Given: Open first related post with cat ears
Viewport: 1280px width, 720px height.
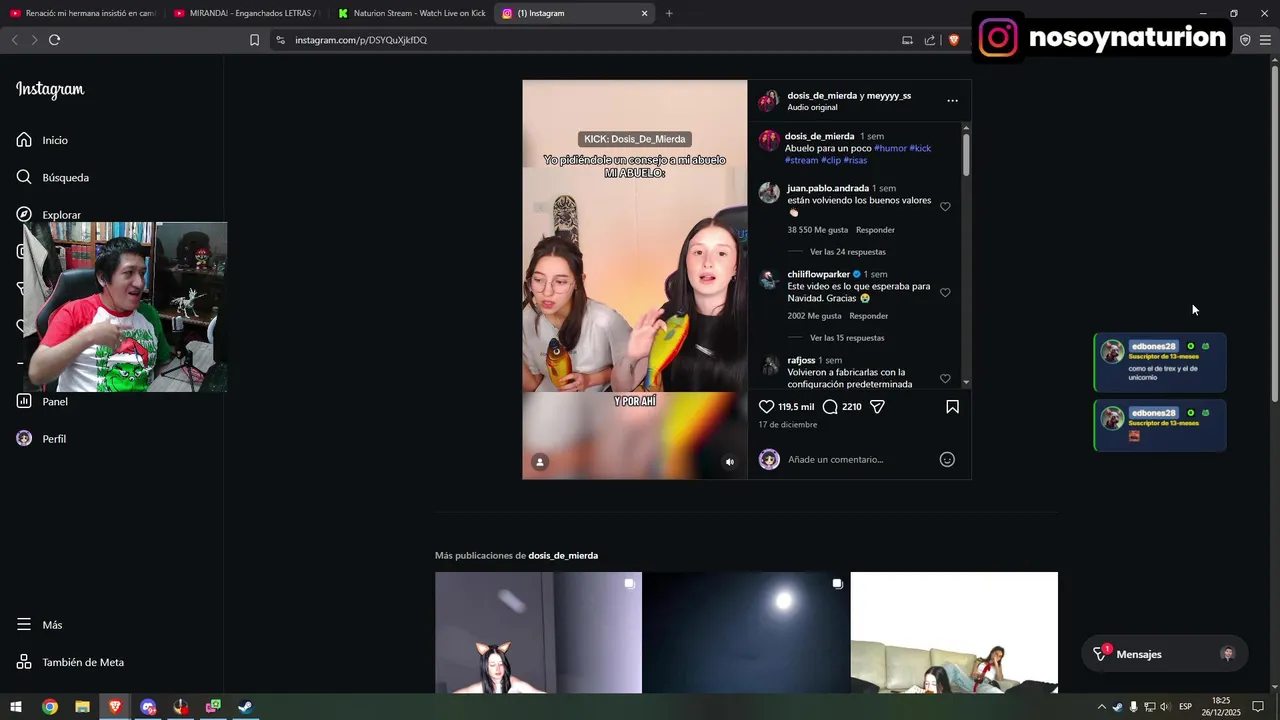Looking at the screenshot, I should pos(538,632).
